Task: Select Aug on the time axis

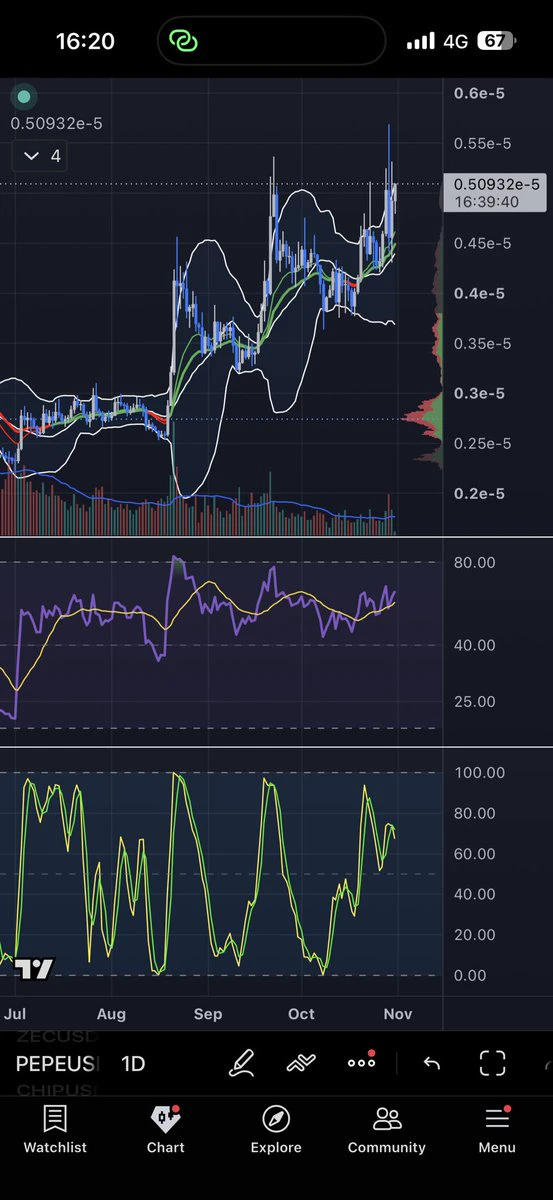Action: [111, 1013]
